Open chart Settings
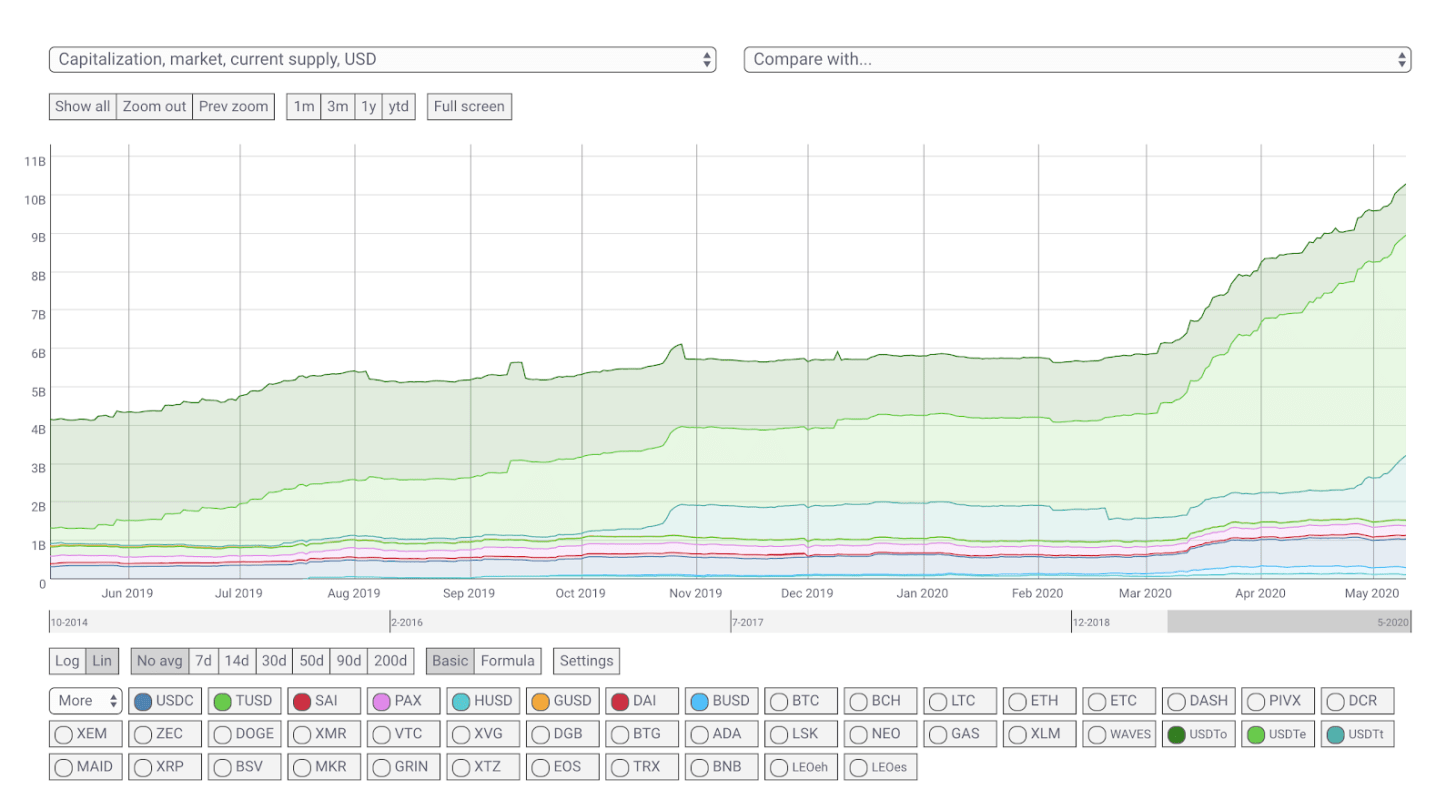1456x810 pixels. [586, 661]
